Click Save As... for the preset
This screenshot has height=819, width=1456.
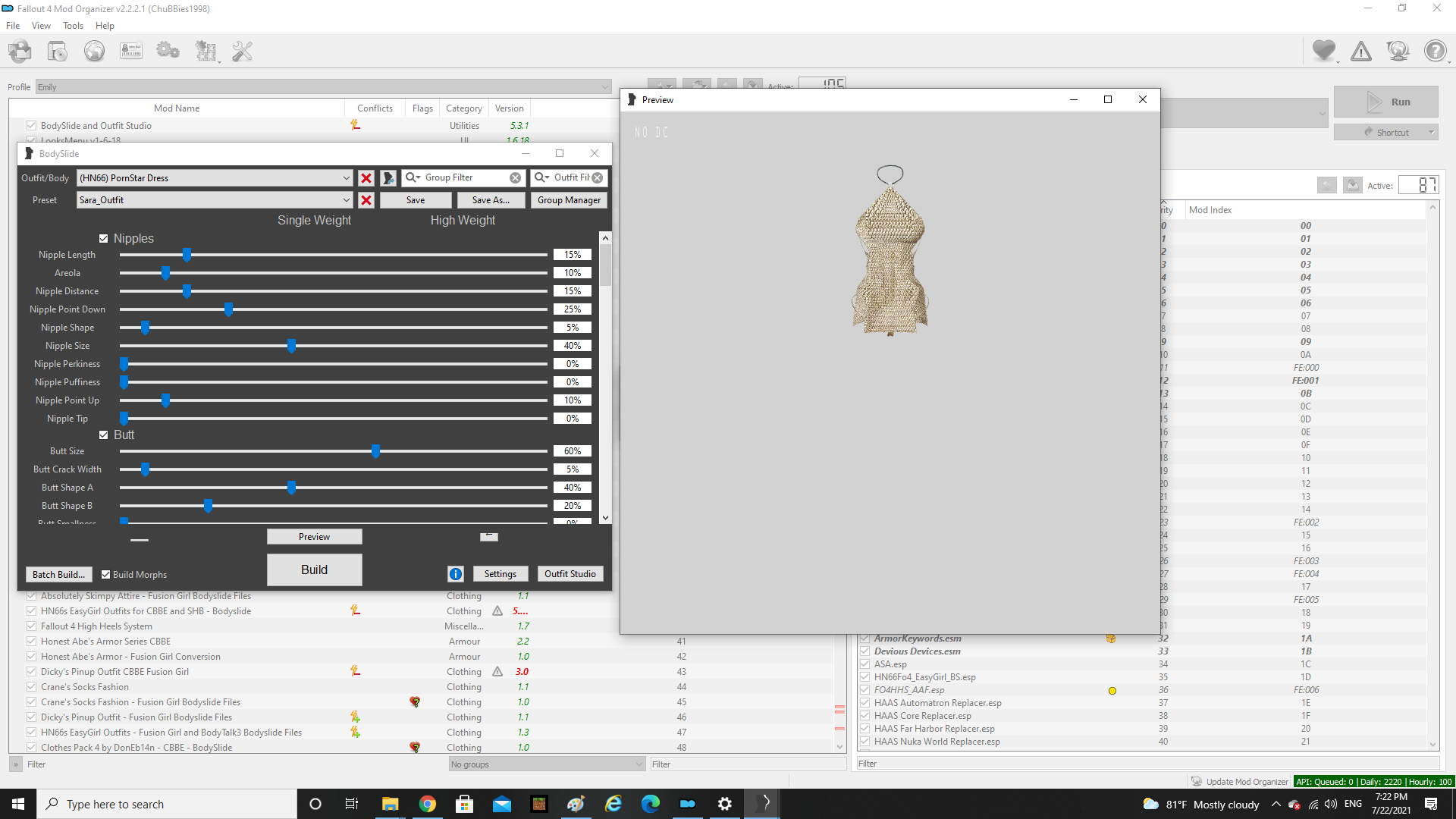tap(491, 200)
